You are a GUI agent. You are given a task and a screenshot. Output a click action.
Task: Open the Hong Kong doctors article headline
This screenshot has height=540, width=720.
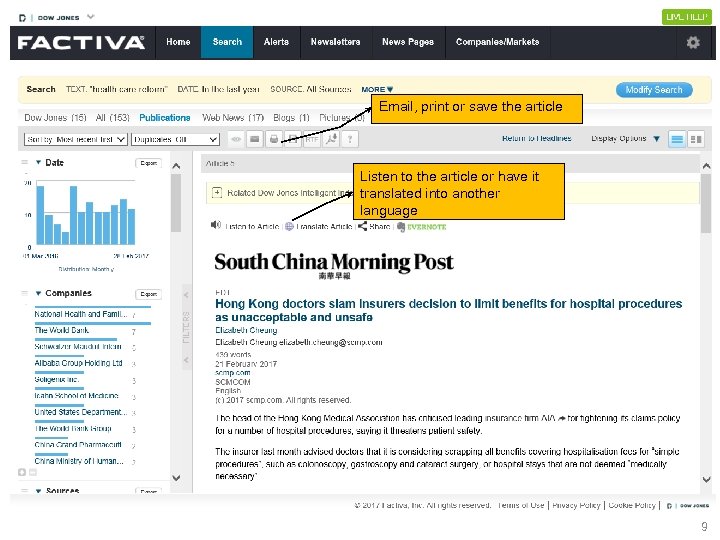point(449,310)
